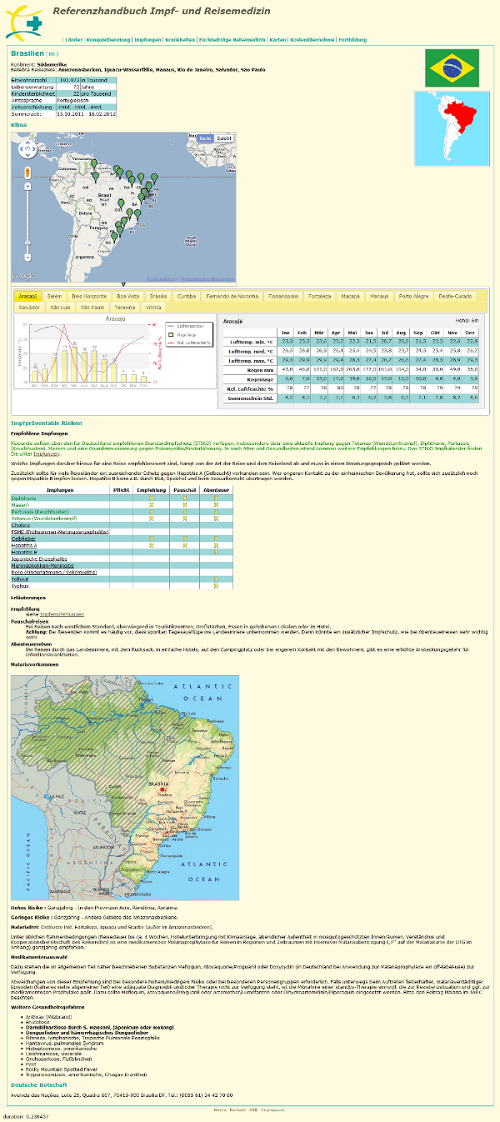
Task: Click the Meningokokken-Meningitis link
Action: point(43,565)
